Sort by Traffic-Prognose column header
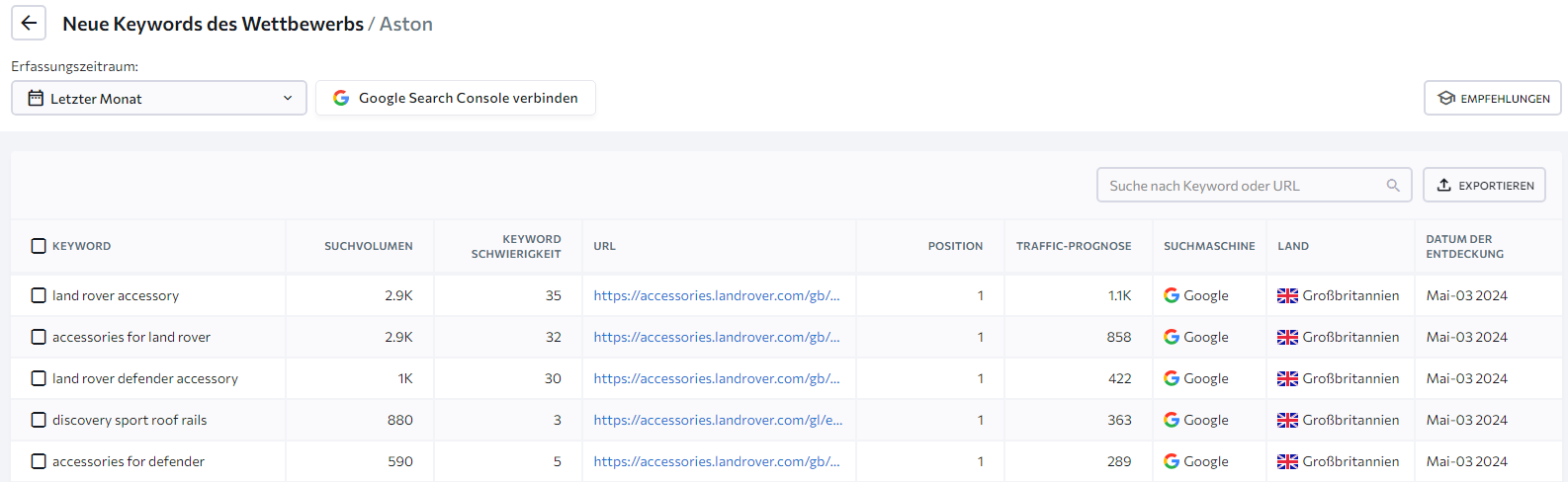The width and height of the screenshot is (1568, 482). pos(1074,246)
